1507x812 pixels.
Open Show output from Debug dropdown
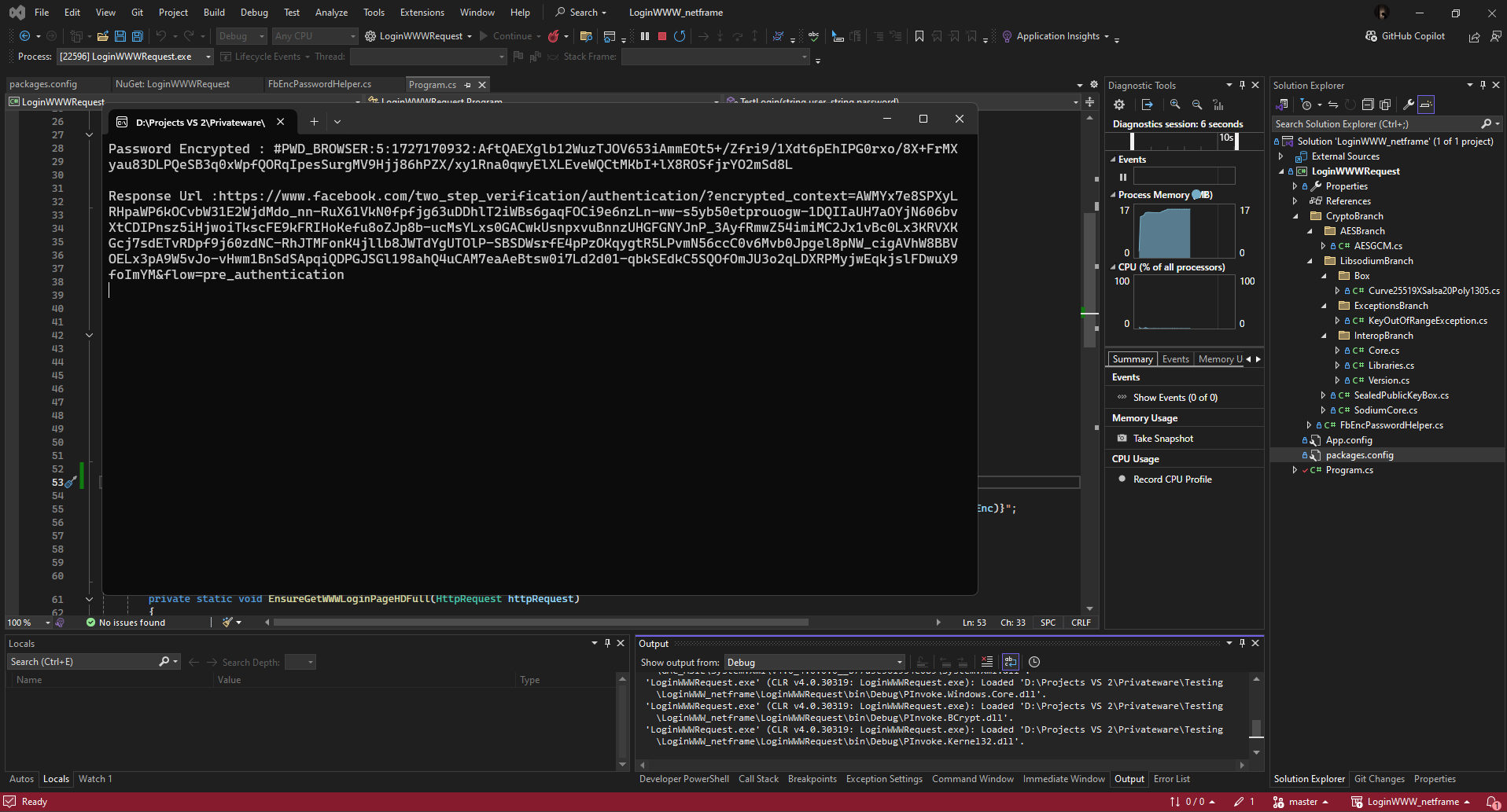tap(814, 662)
